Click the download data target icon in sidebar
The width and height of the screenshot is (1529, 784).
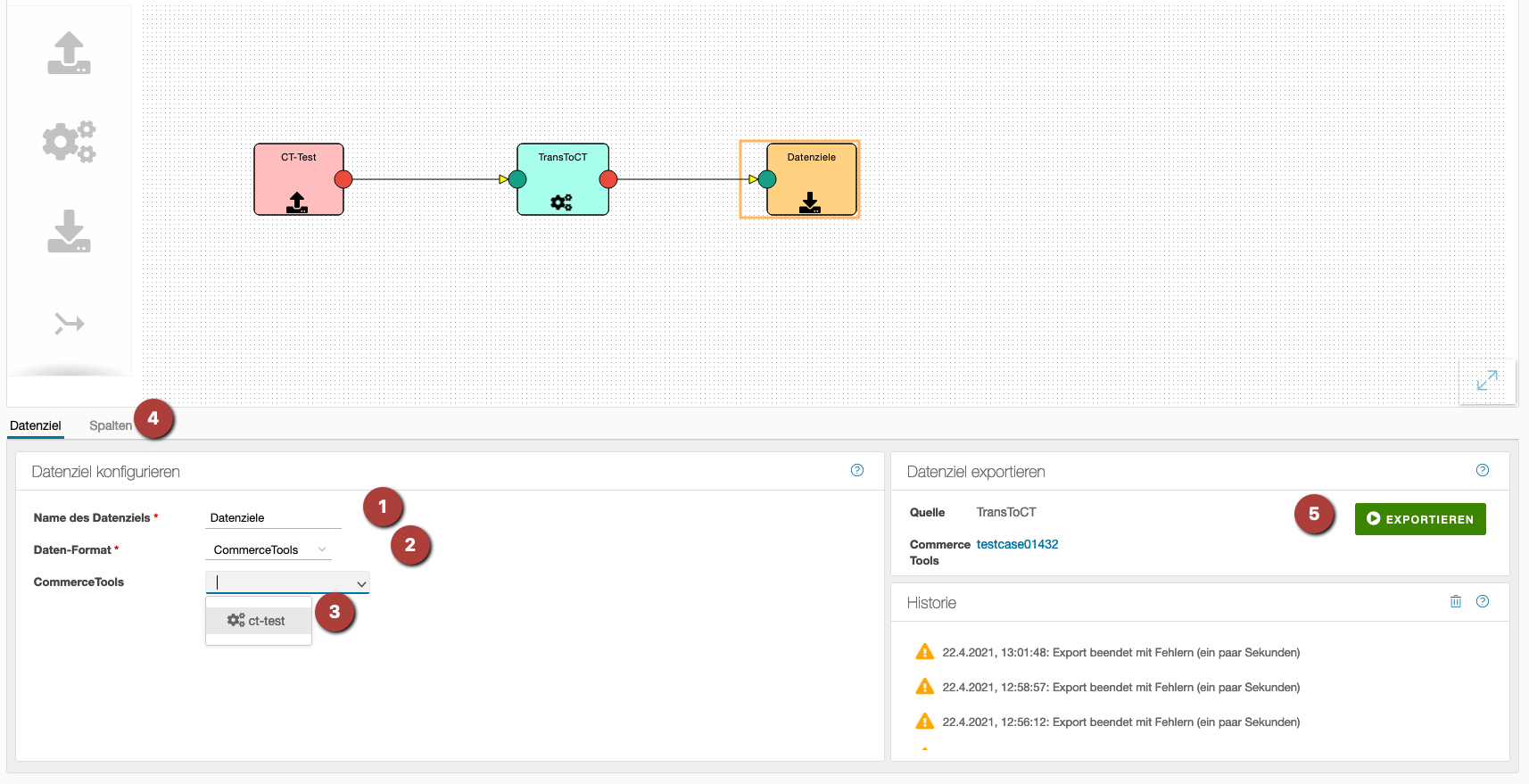point(69,232)
